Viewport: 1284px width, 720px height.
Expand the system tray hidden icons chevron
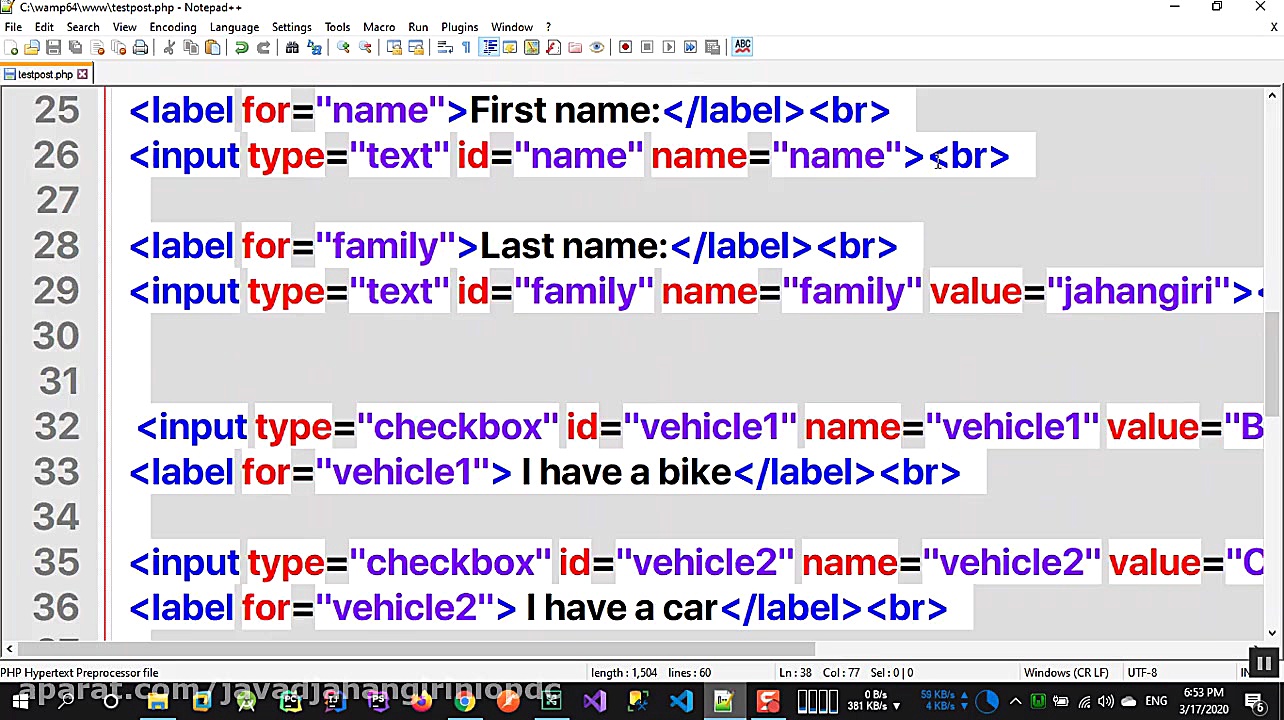tap(1015, 701)
